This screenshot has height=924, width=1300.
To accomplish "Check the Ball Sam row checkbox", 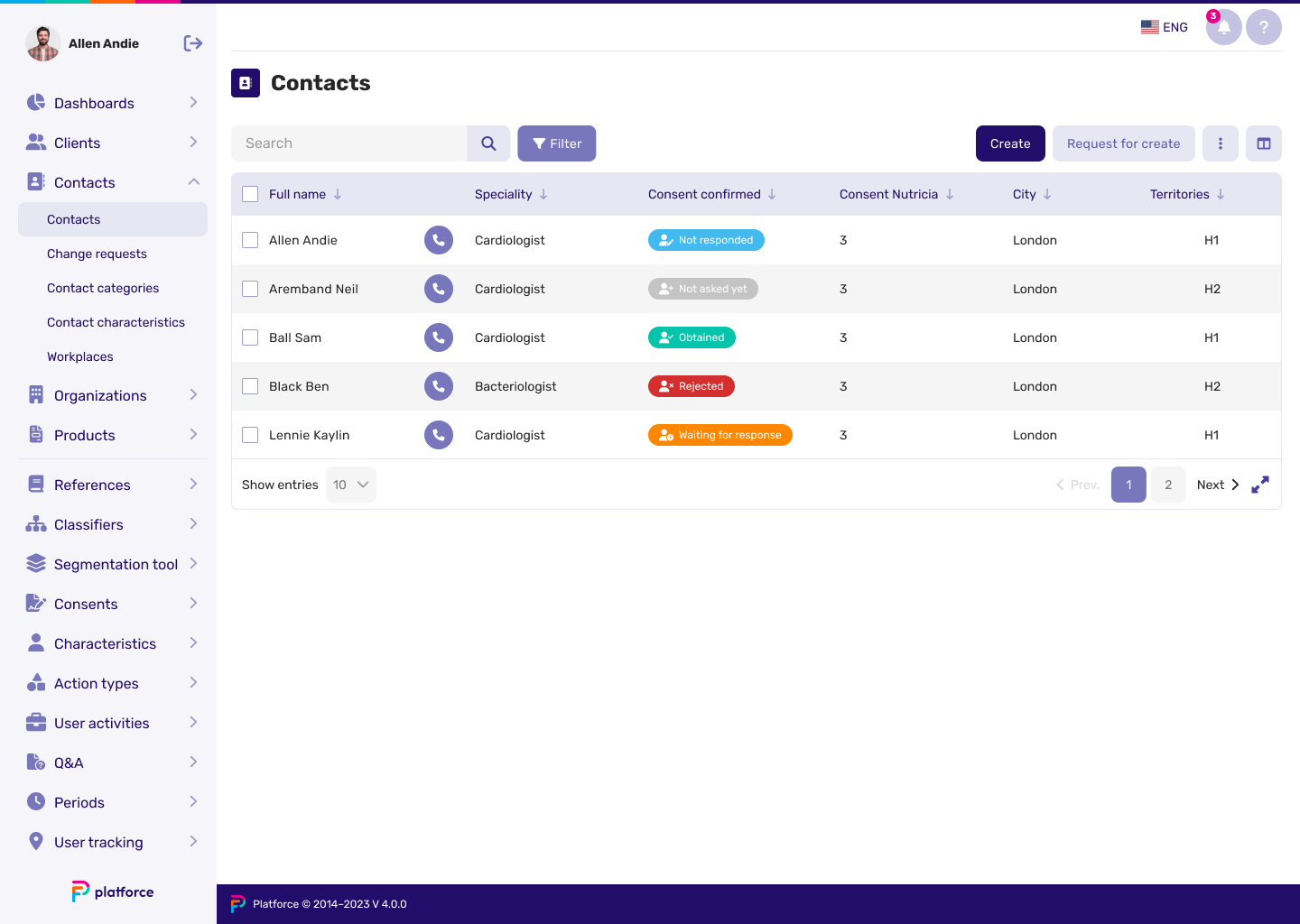I will tap(250, 337).
